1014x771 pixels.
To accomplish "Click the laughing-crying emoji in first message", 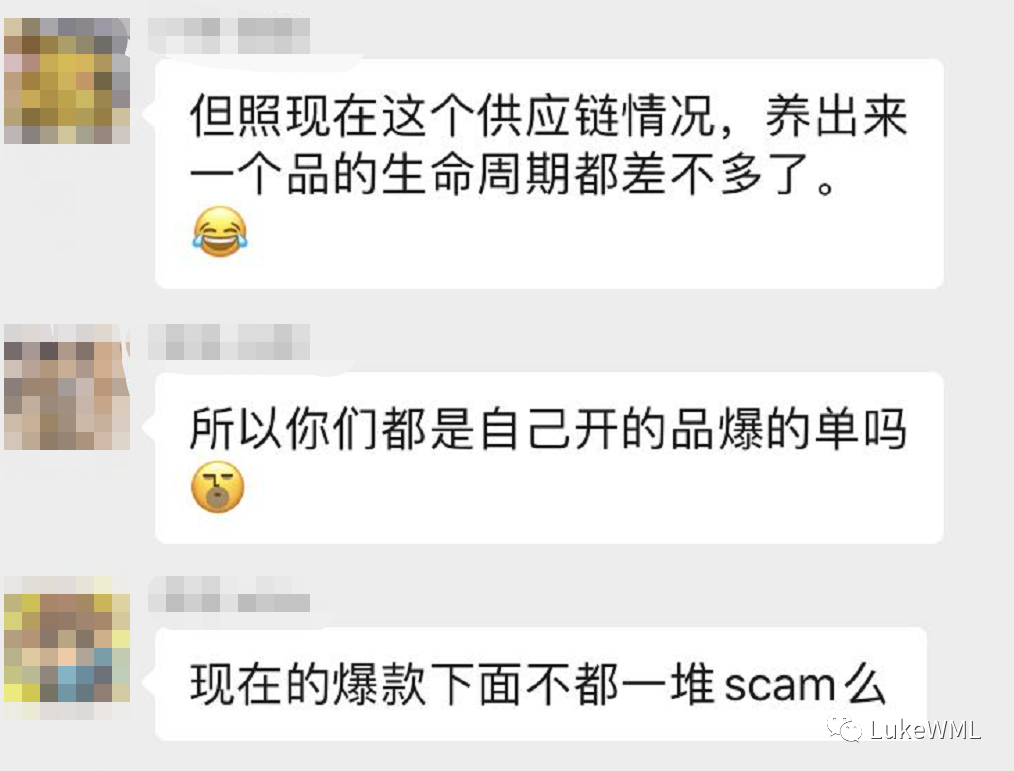I will (x=220, y=232).
